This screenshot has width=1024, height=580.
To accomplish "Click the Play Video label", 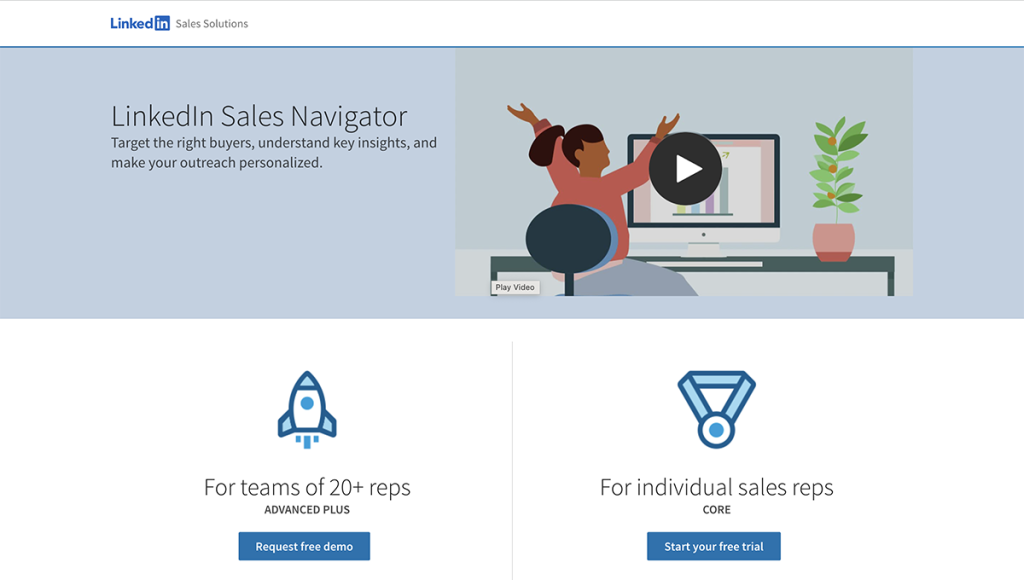I will coord(514,287).
